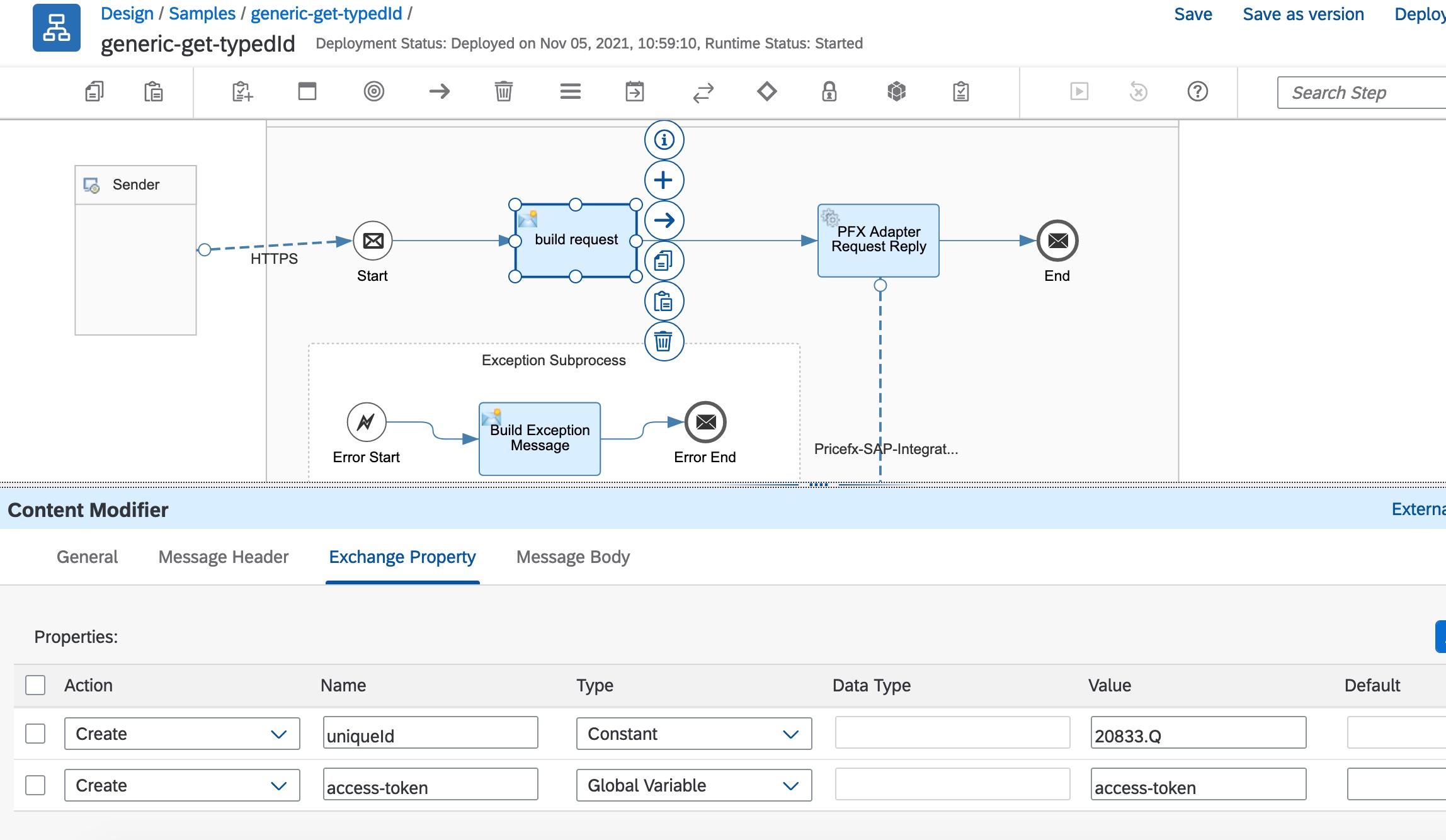Tick the access-token row checkbox
Image resolution: width=1446 pixels, height=840 pixels.
35,785
